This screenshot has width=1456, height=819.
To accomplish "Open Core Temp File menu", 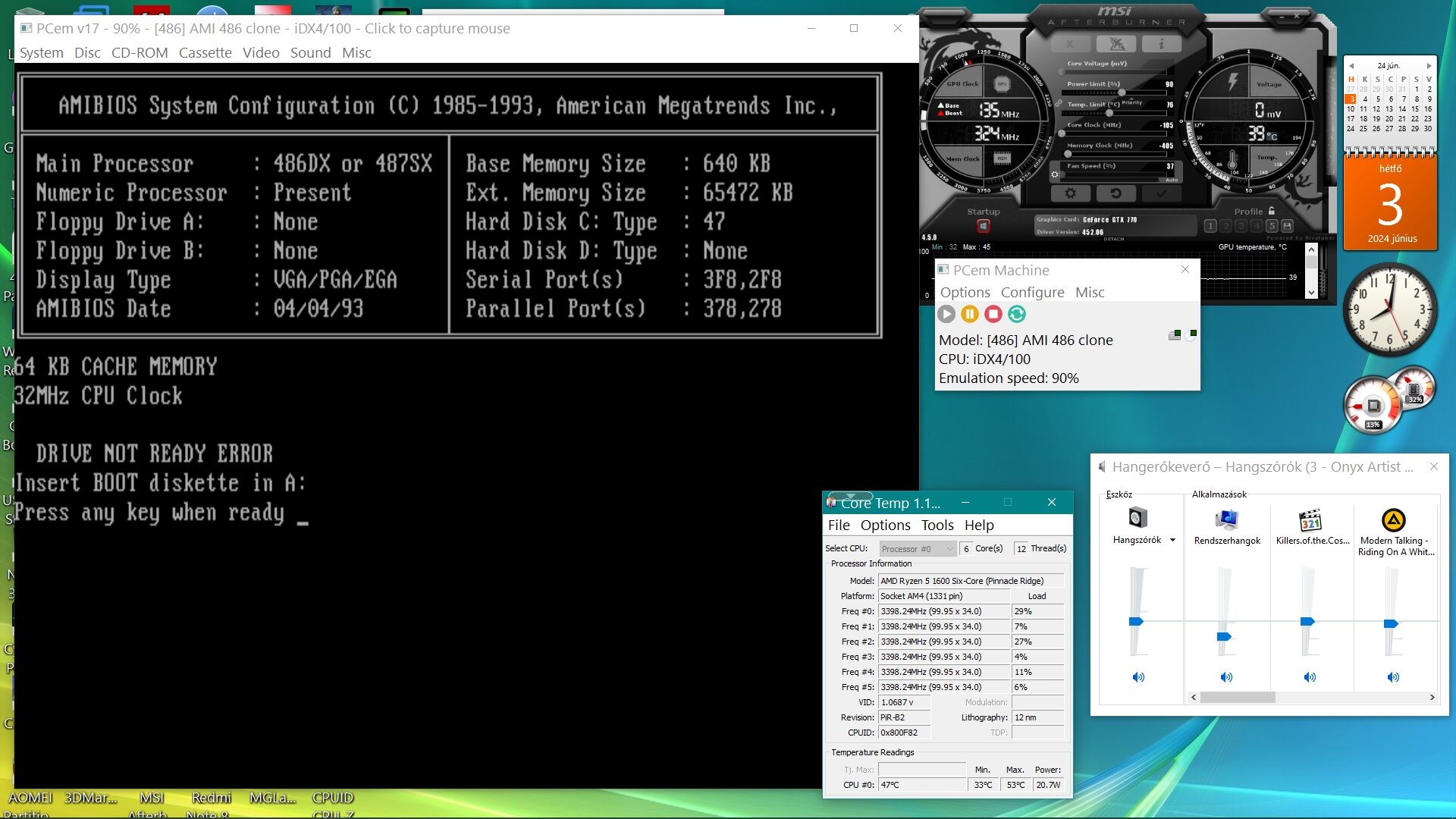I will point(839,525).
